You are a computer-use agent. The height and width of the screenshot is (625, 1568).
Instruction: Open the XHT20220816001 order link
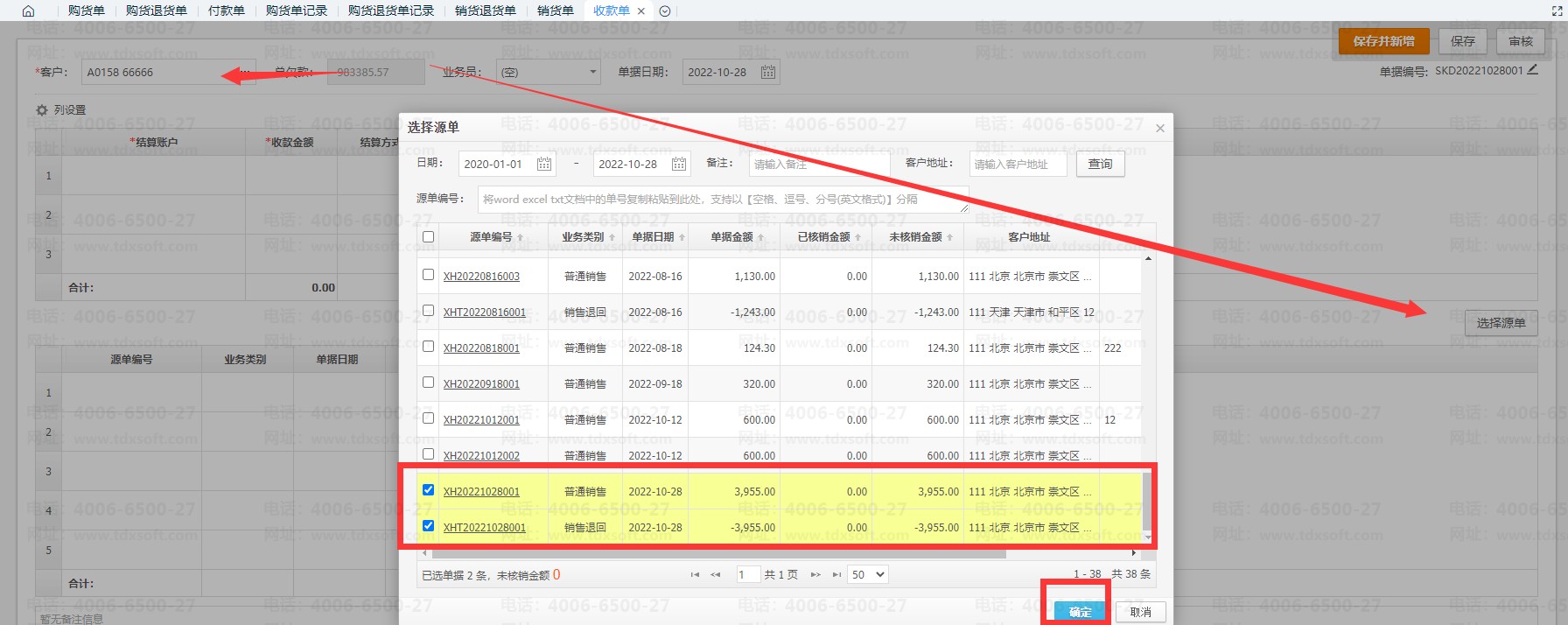pyautogui.click(x=485, y=312)
